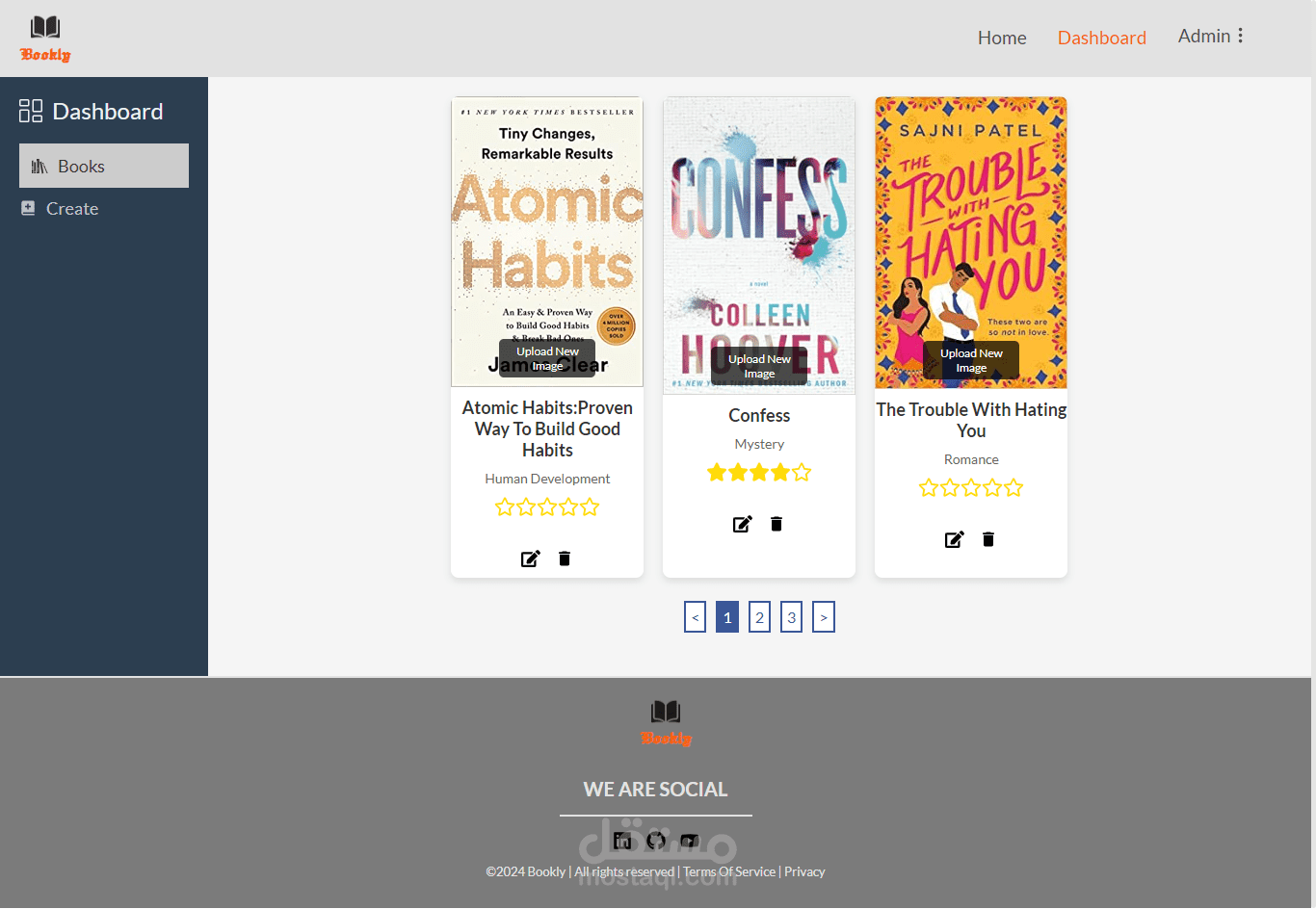Edit the Atomic Habits book
The width and height of the screenshot is (1316, 909).
tap(530, 558)
